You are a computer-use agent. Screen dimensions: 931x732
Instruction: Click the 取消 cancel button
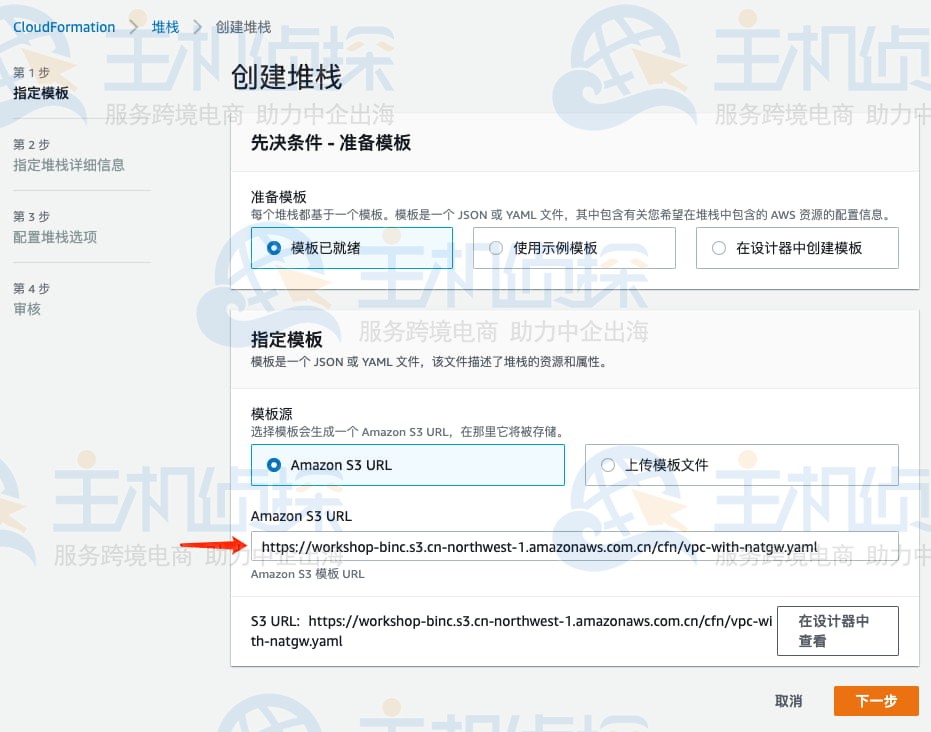[x=788, y=701]
